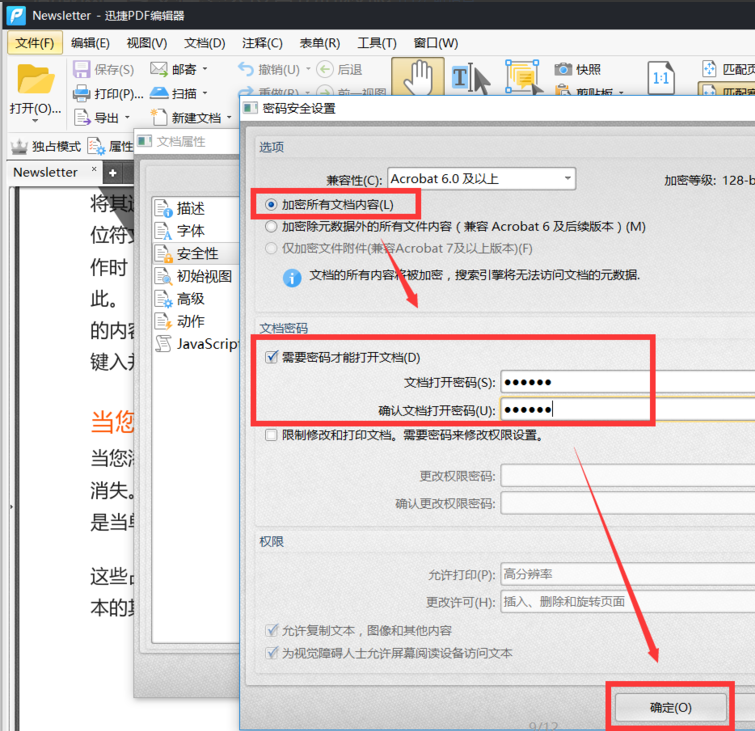The height and width of the screenshot is (731, 755).
Task: Open Scan dropdown arrow
Action: coord(205,92)
